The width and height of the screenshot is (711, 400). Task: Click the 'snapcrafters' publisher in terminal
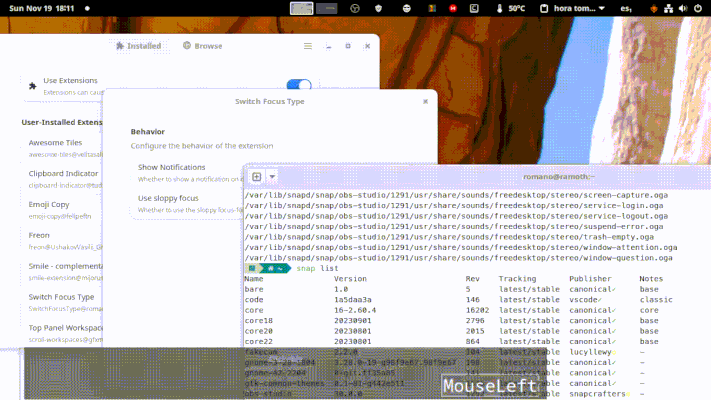click(x=597, y=394)
